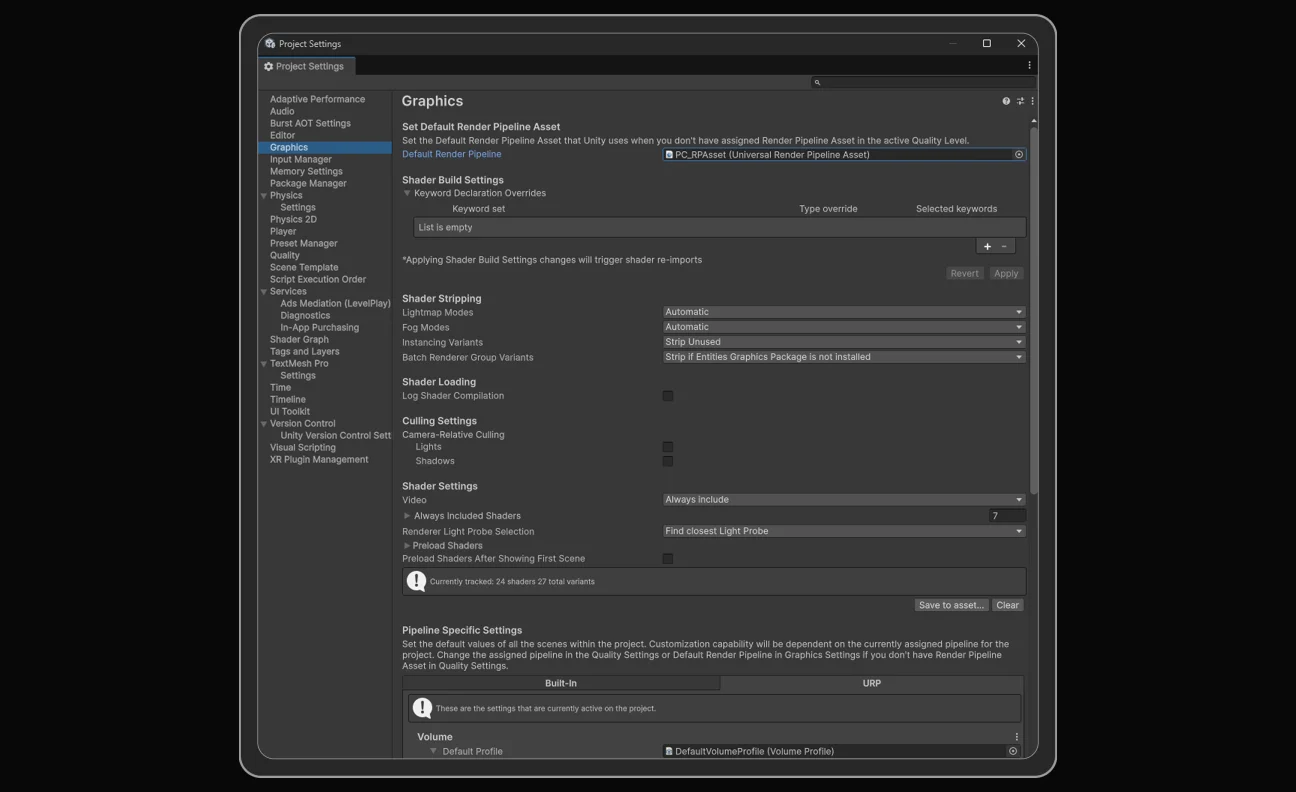
Task: Click the object picker for Default Render Pipeline
Action: coord(1019,155)
